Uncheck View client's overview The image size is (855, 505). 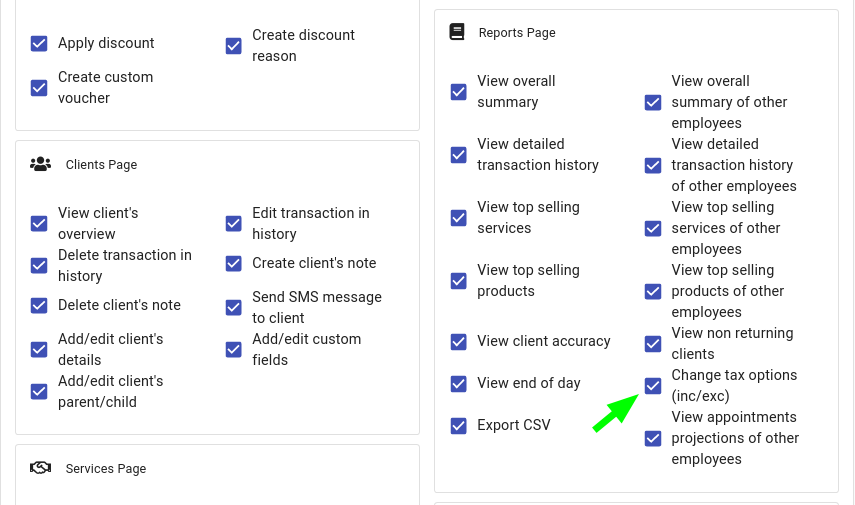tap(39, 223)
